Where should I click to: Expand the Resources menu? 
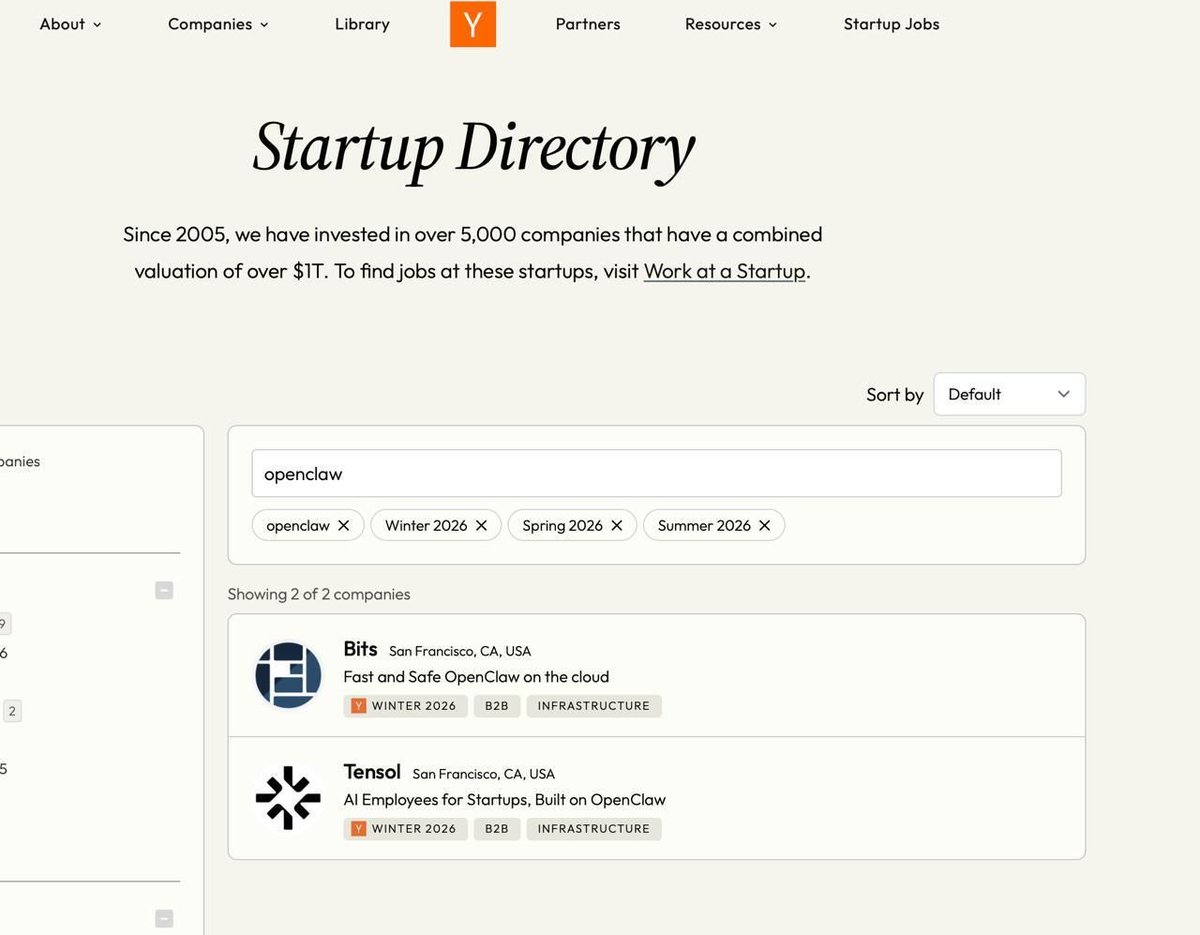[731, 24]
